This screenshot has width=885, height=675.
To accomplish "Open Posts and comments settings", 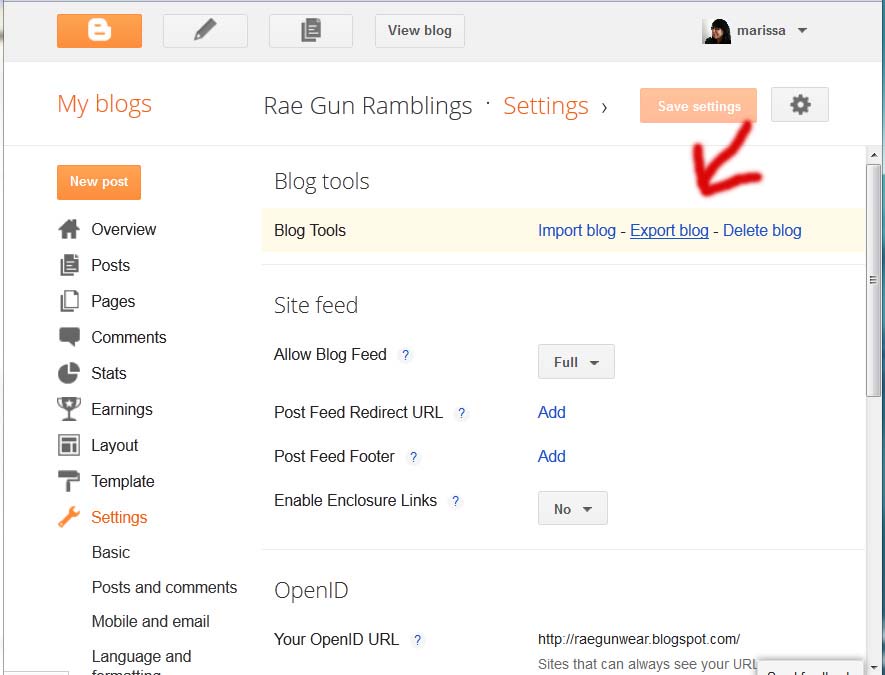I will [x=164, y=587].
